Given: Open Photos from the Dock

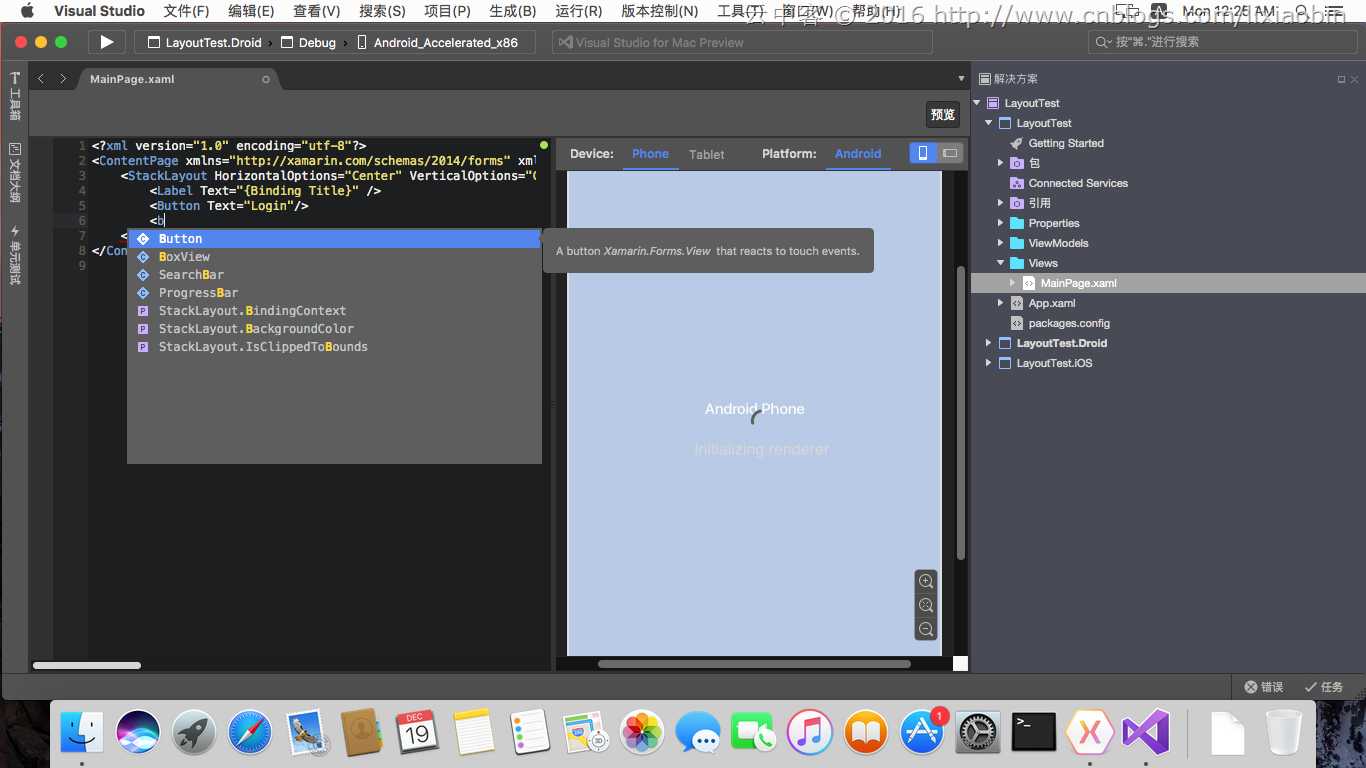Looking at the screenshot, I should pos(642,733).
